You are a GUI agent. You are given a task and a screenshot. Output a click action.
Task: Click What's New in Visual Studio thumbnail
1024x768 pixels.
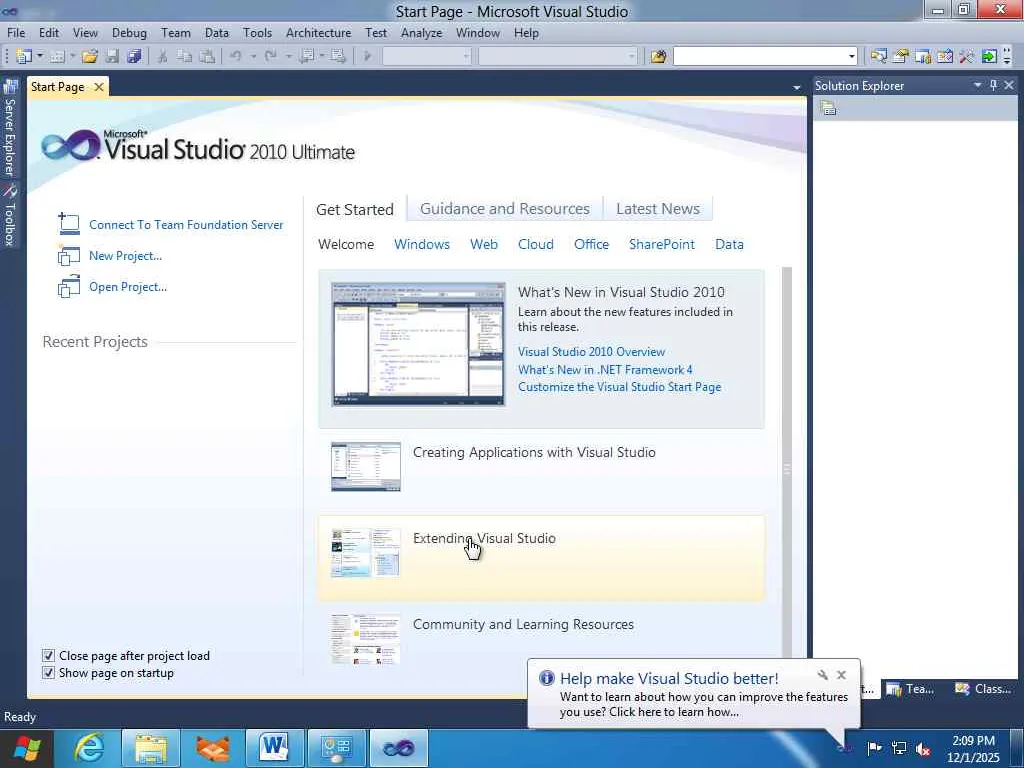pyautogui.click(x=418, y=344)
